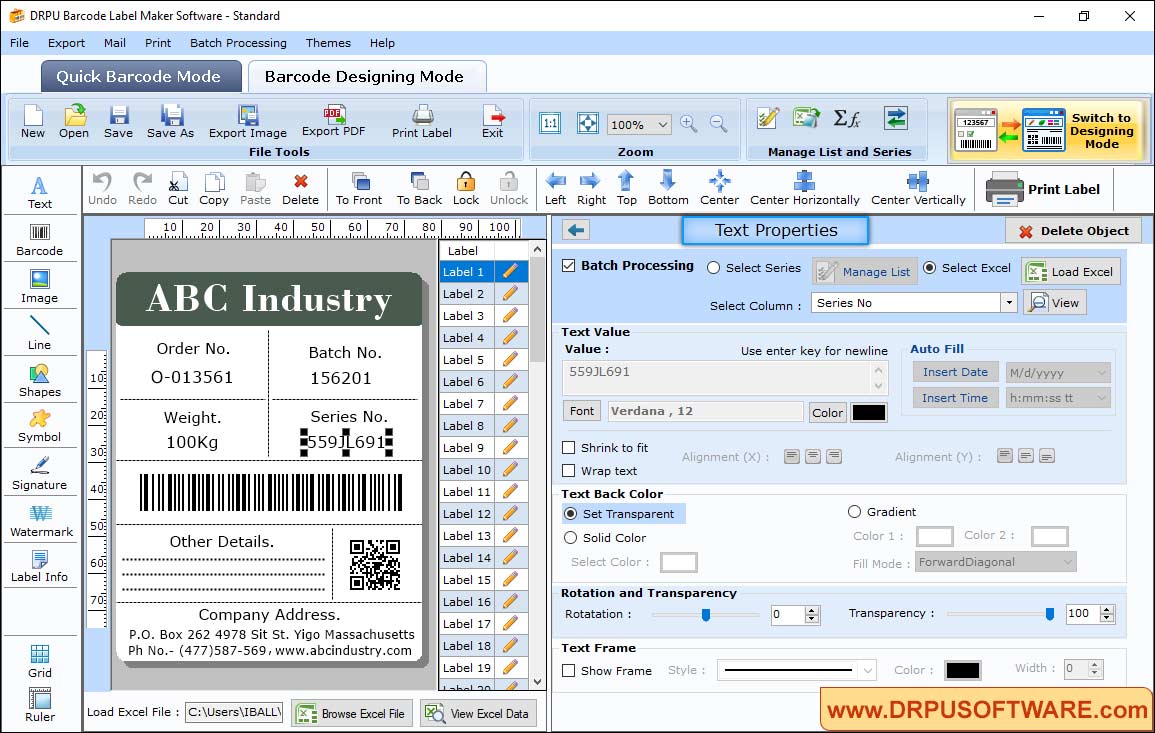Click the zoom out magnifier icon
The height and width of the screenshot is (733, 1155).
718,124
